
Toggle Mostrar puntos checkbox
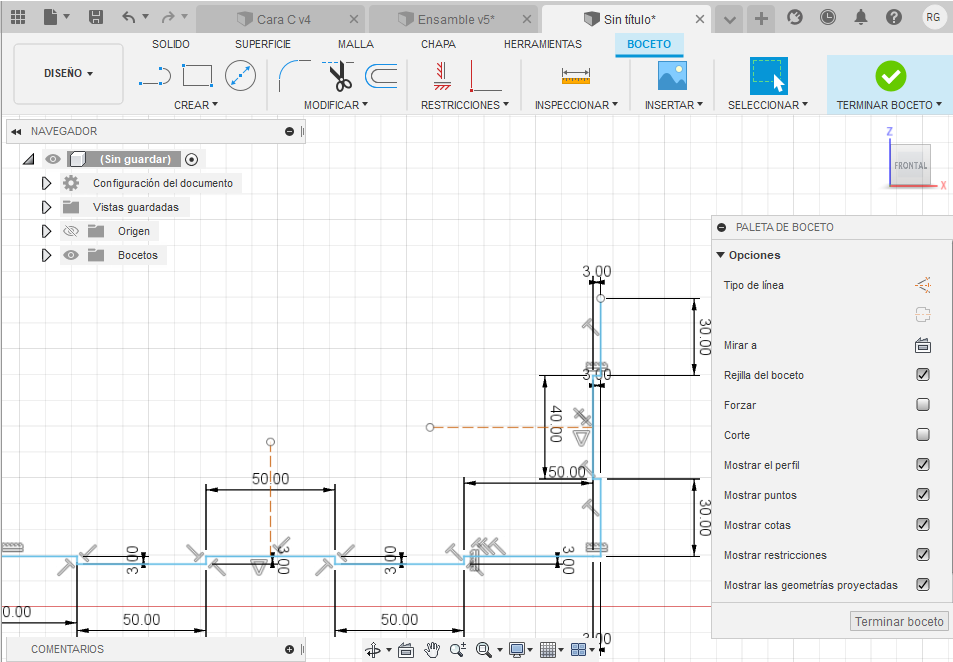(923, 495)
